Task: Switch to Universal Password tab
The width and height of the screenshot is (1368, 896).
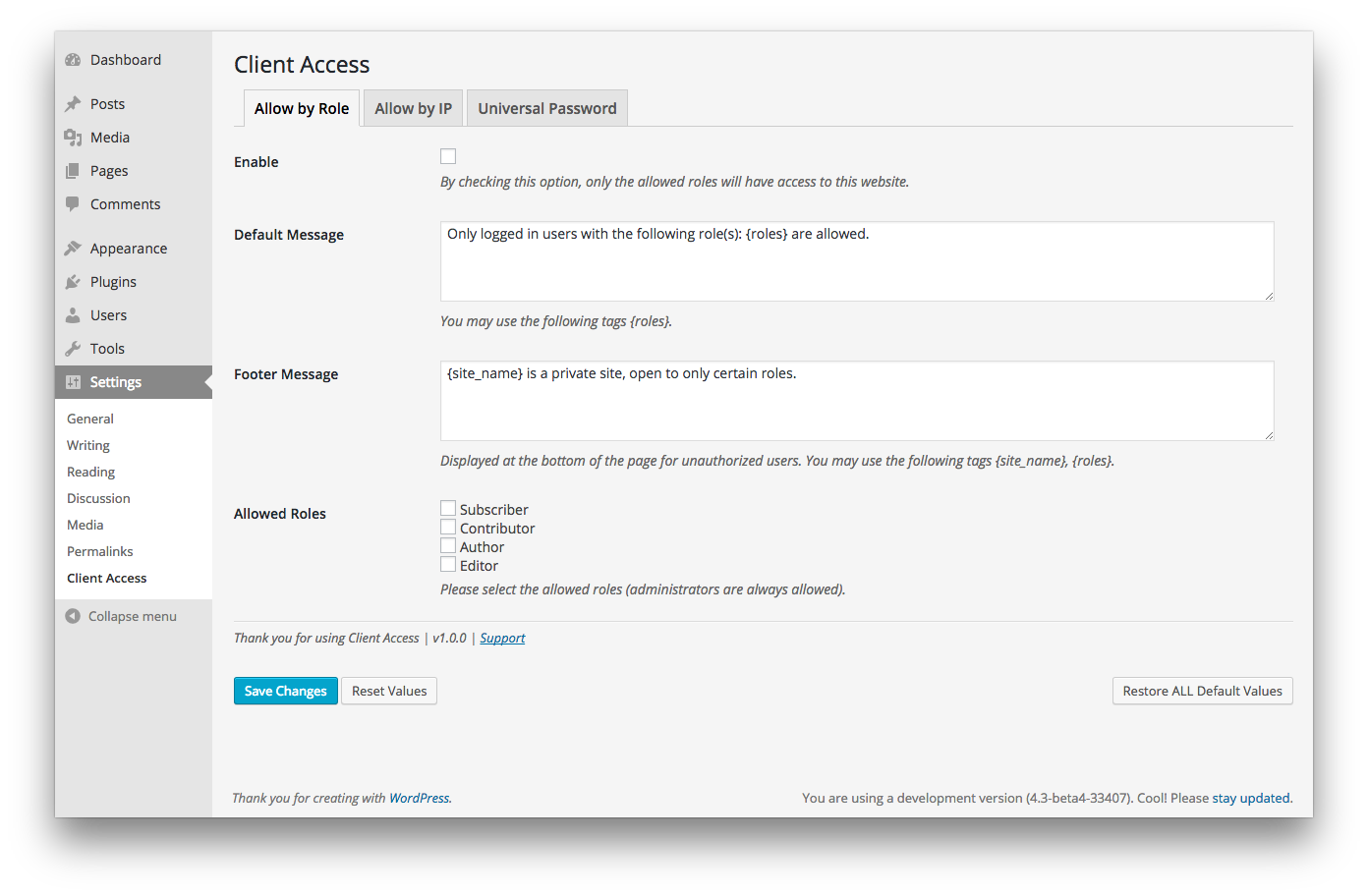Action: point(547,108)
